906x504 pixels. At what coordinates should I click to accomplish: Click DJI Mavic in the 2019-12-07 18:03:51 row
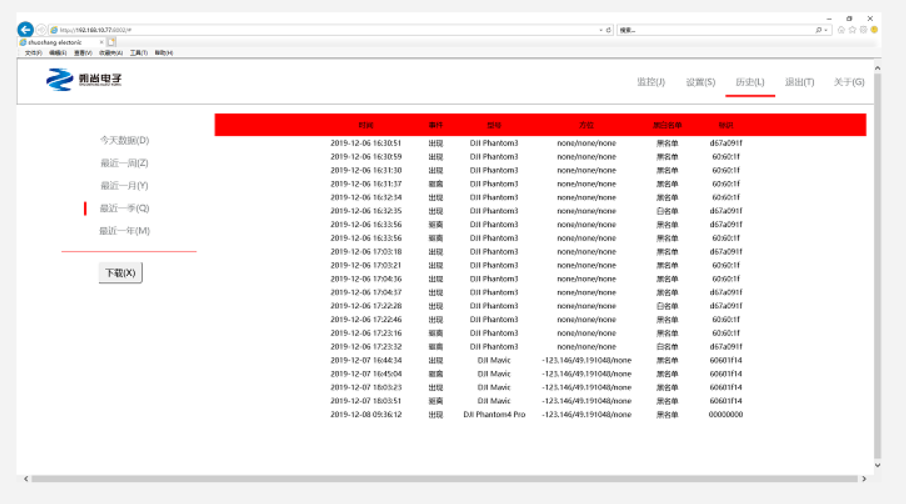coord(494,401)
